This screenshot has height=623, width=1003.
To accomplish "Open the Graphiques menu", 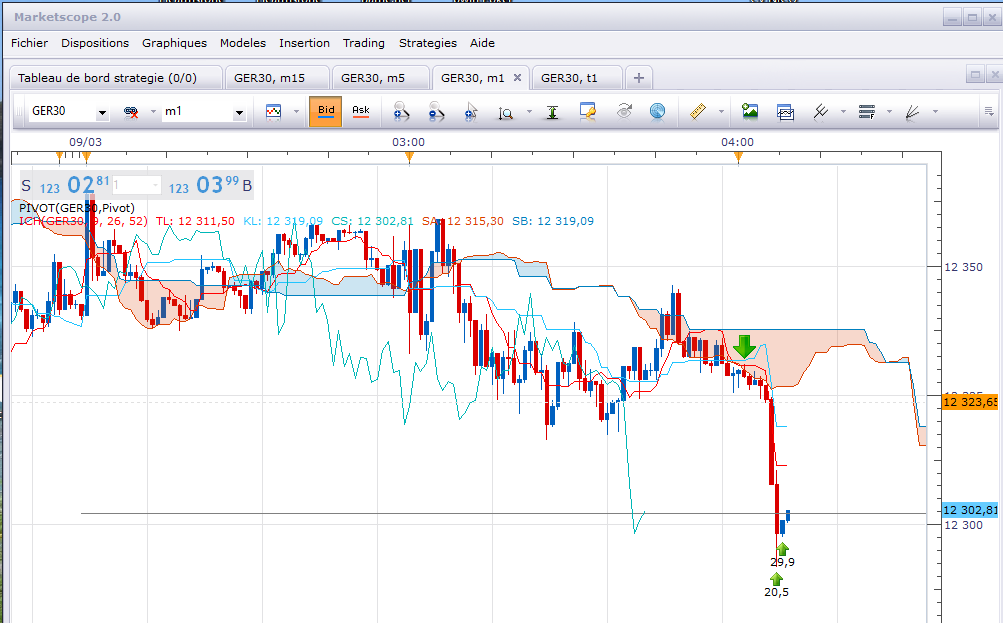I will pyautogui.click(x=174, y=43).
